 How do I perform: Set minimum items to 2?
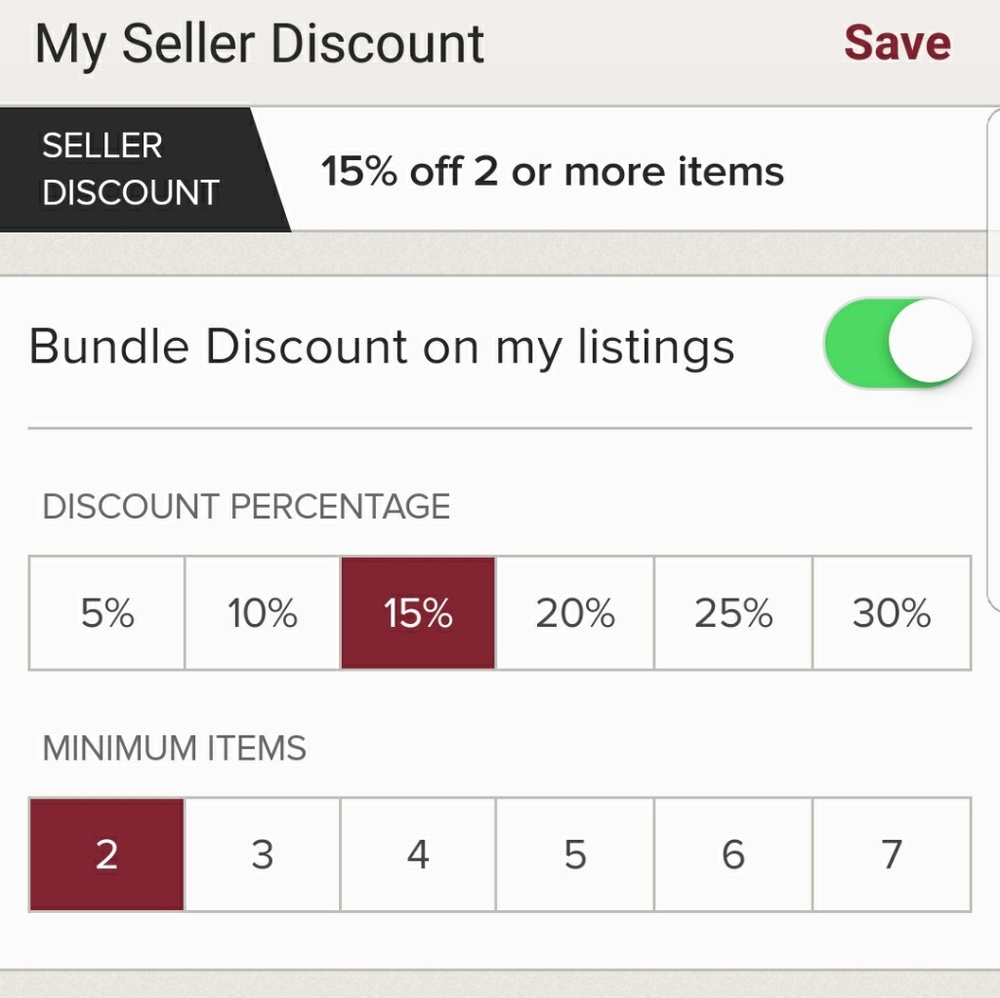[107, 855]
